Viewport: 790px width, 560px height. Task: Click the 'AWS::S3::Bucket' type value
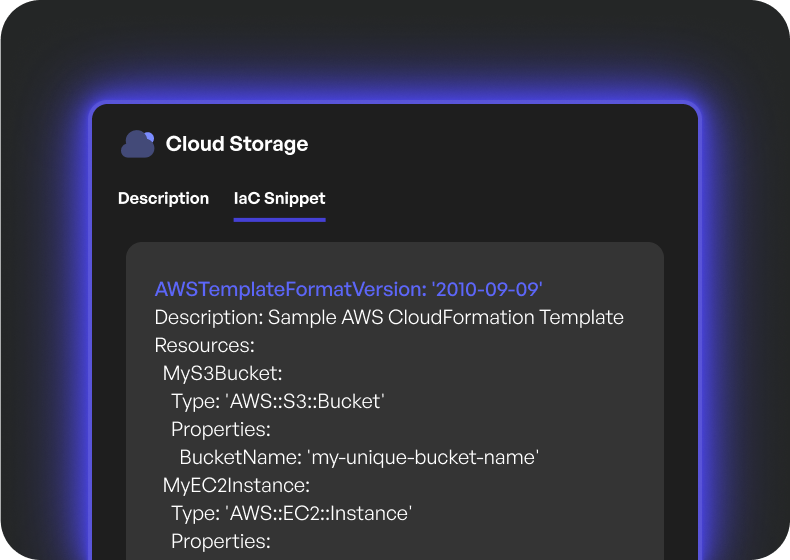click(307, 402)
